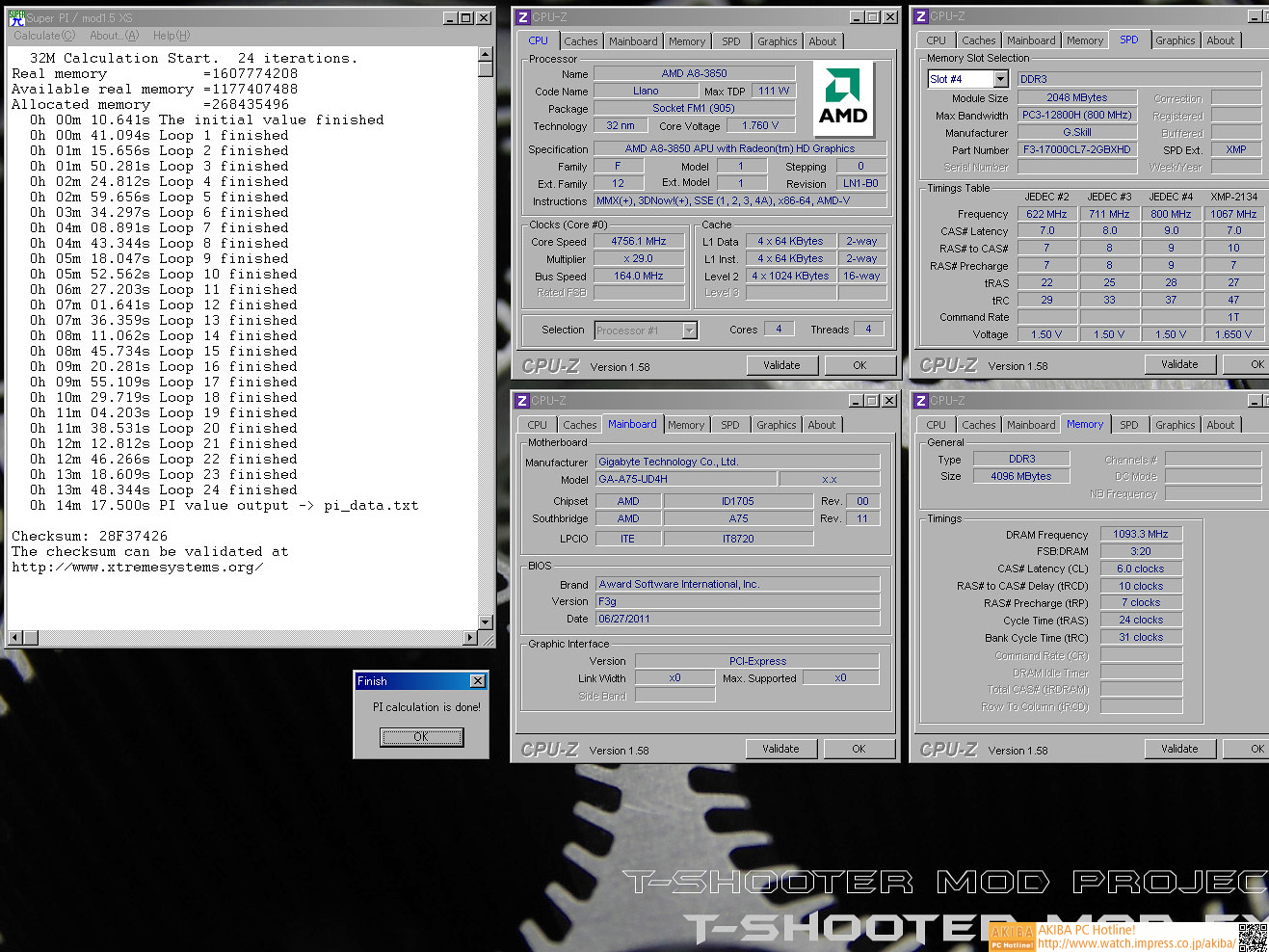1269x952 pixels.
Task: Switch to the Mainboard tab in the CPU window
Action: (x=633, y=41)
